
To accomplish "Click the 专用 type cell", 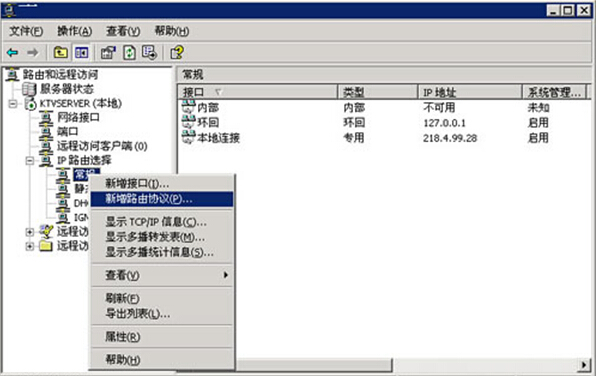I will click(354, 138).
